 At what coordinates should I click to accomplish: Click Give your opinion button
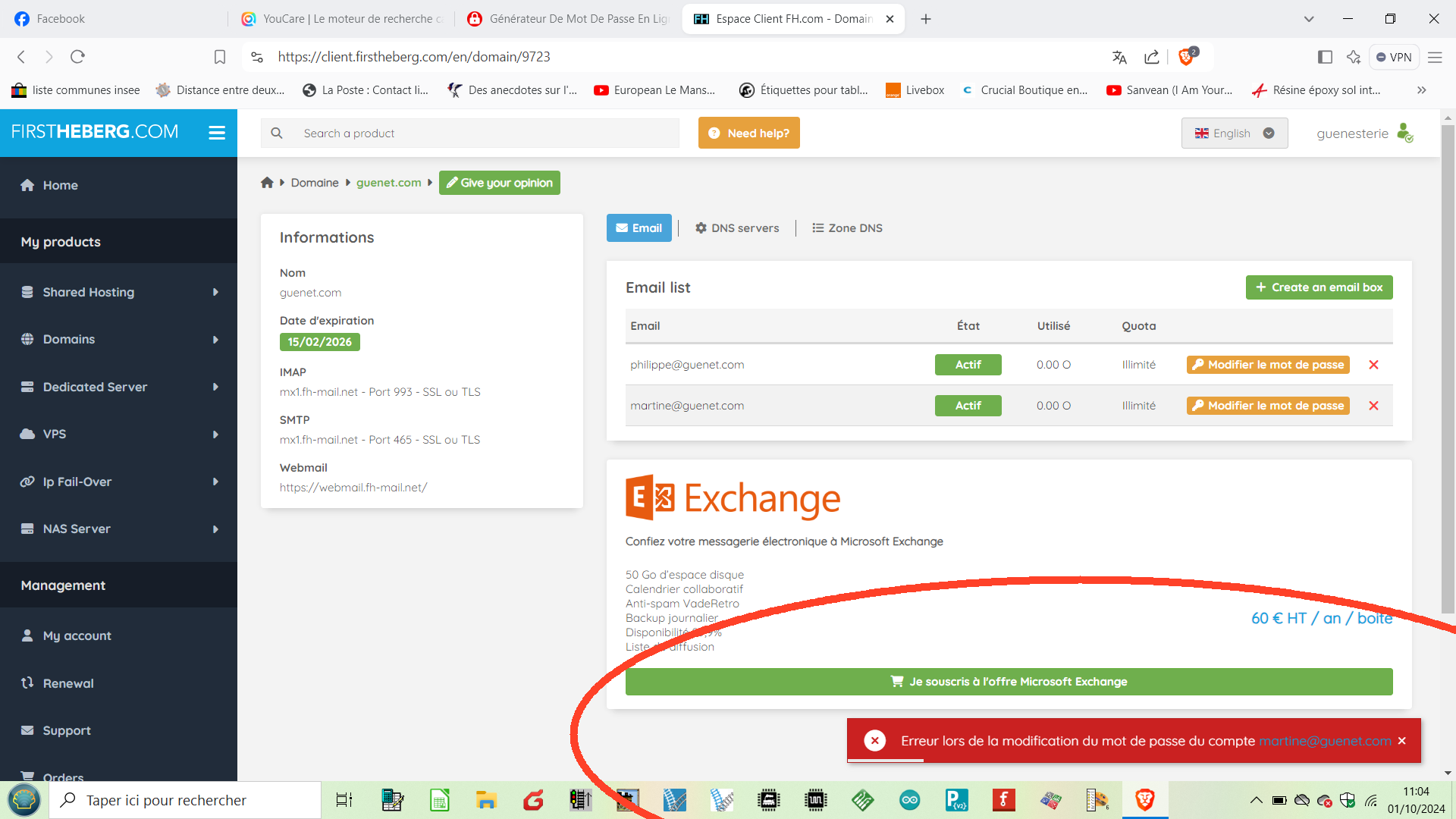[499, 183]
